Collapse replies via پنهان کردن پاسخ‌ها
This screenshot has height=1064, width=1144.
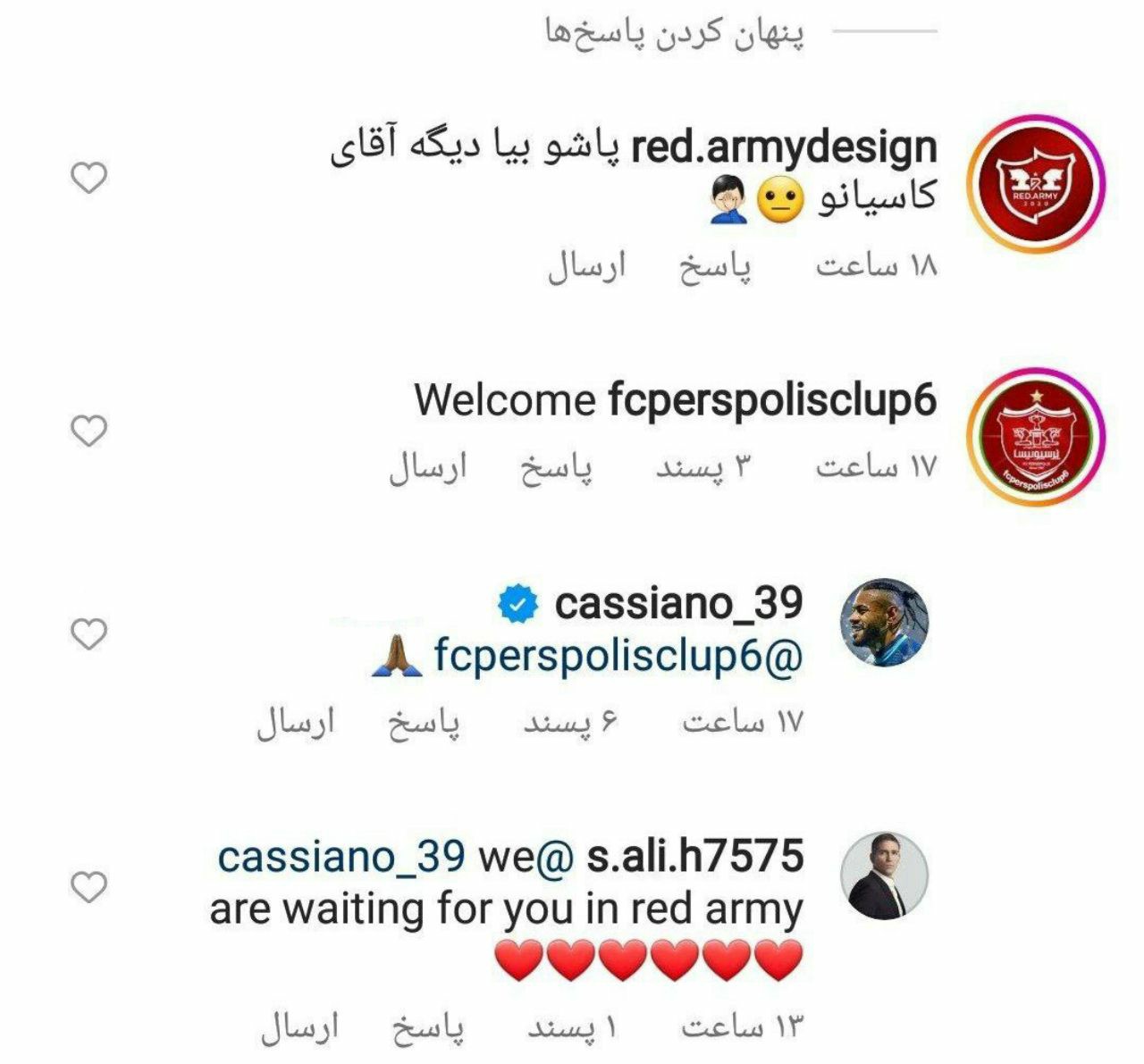(675, 34)
